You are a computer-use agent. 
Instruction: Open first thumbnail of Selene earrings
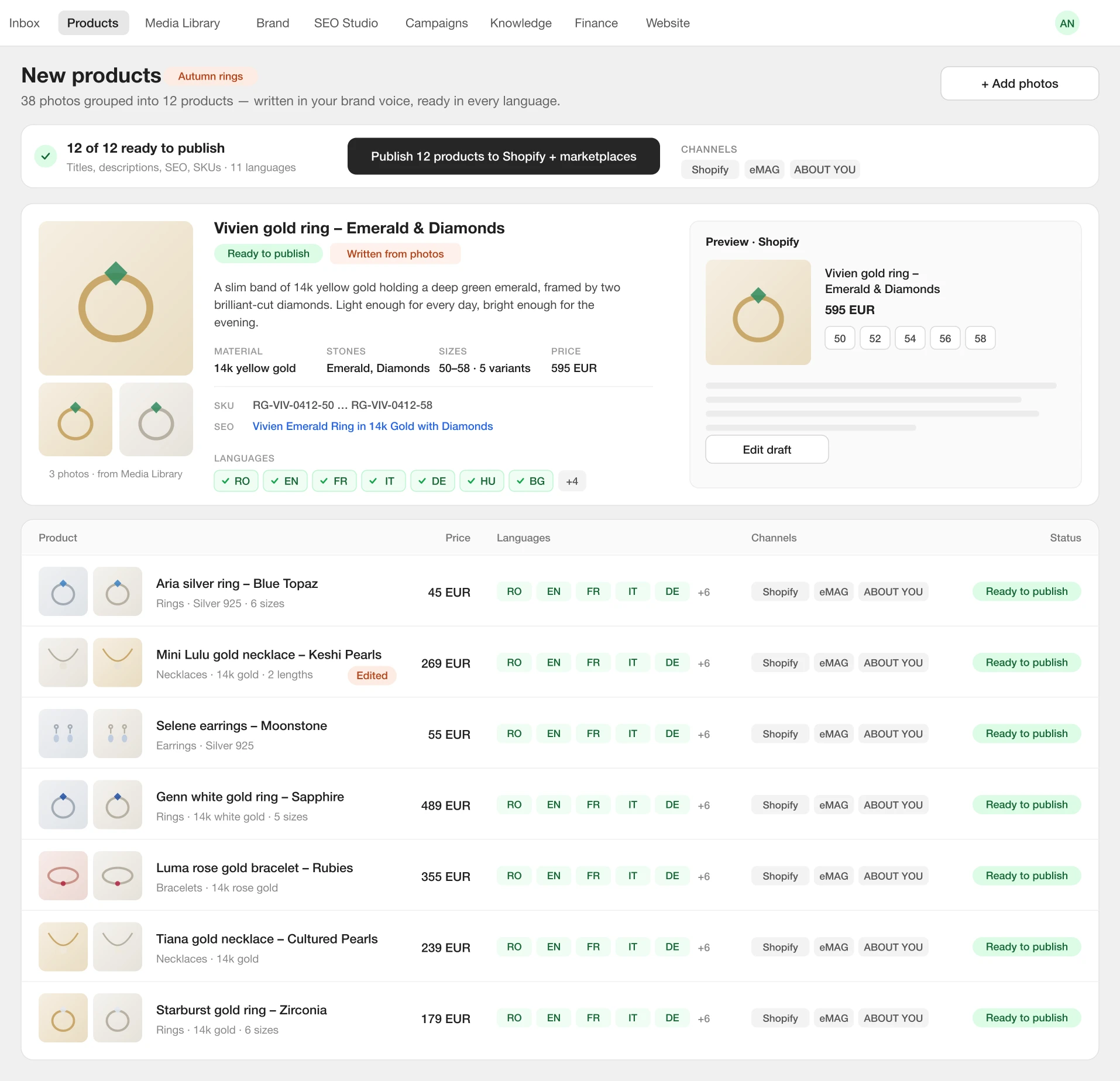click(x=63, y=734)
